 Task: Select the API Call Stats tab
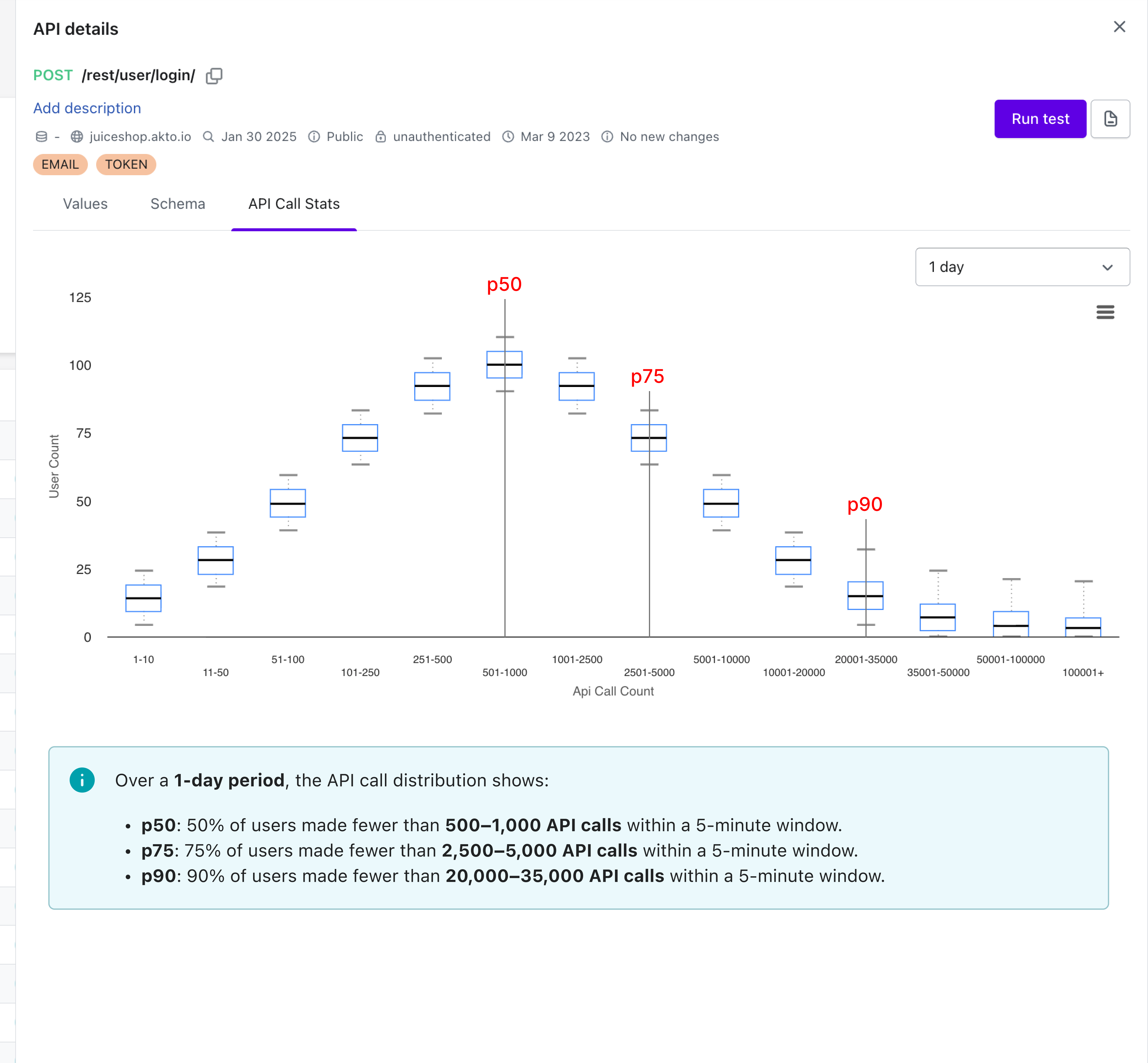[x=294, y=204]
